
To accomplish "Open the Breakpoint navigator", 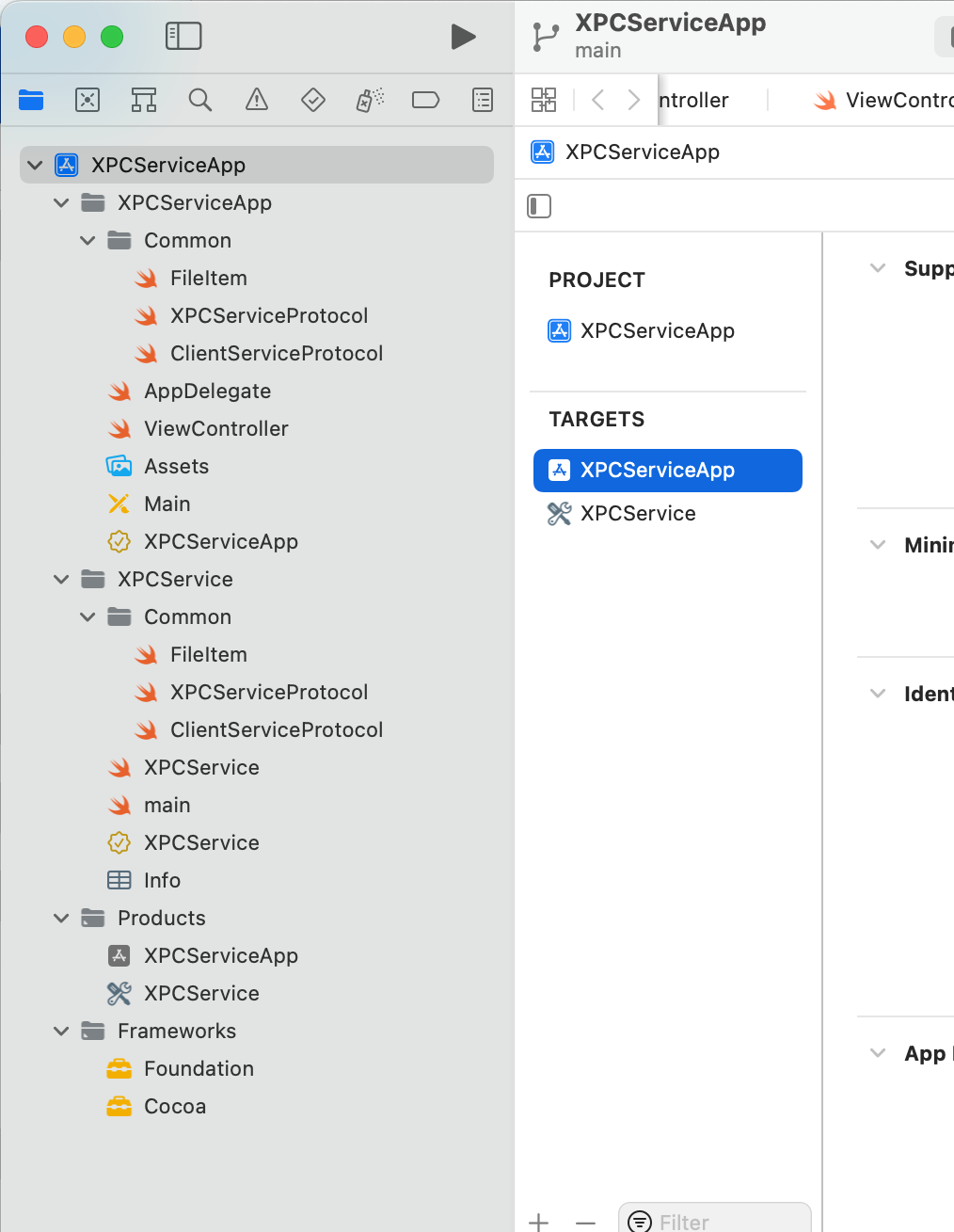I will [x=426, y=100].
